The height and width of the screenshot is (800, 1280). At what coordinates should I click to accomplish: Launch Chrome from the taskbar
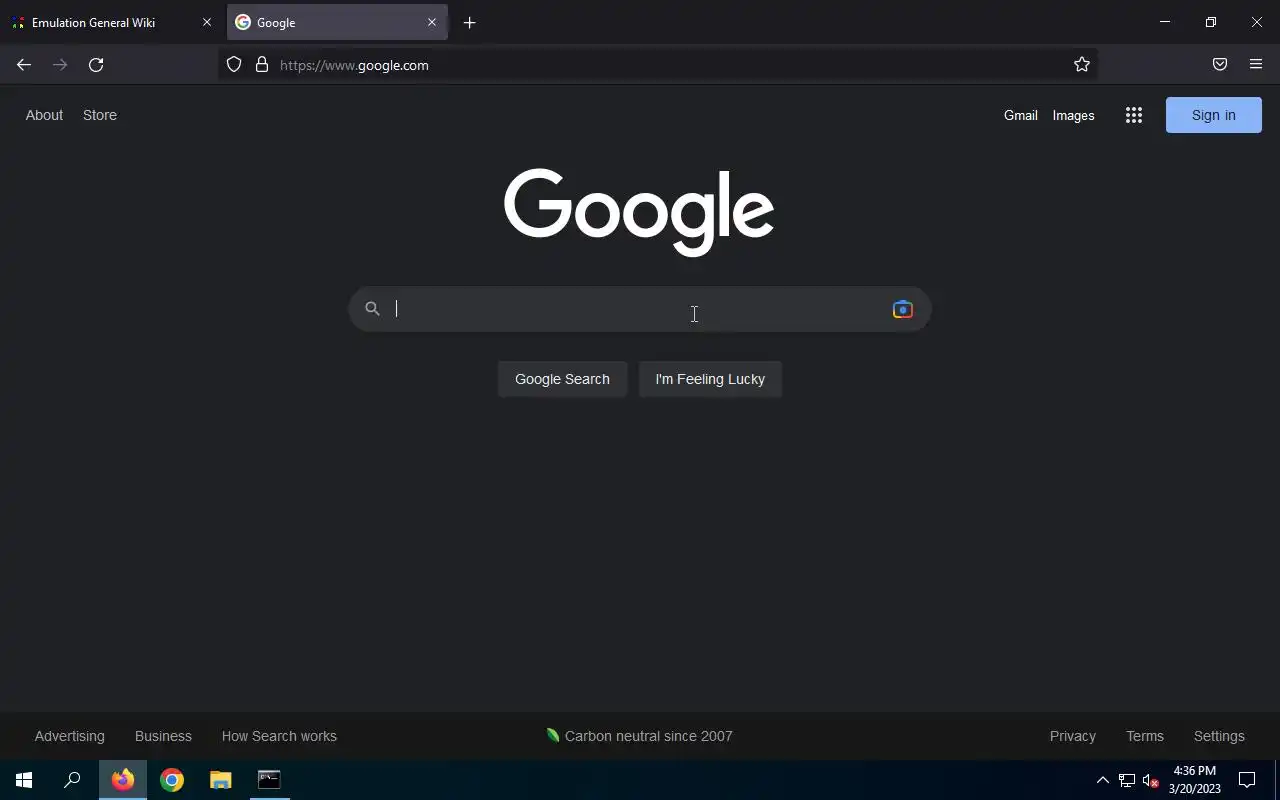[172, 780]
